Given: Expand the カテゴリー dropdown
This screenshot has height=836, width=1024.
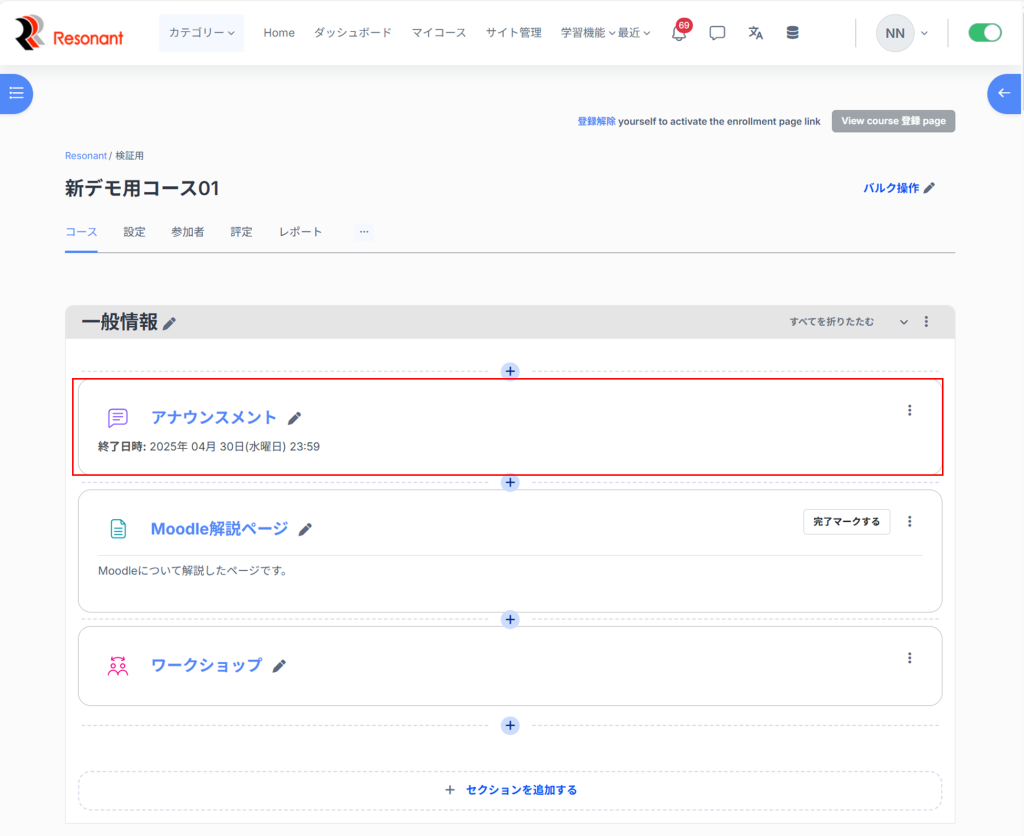Looking at the screenshot, I should click(x=201, y=33).
